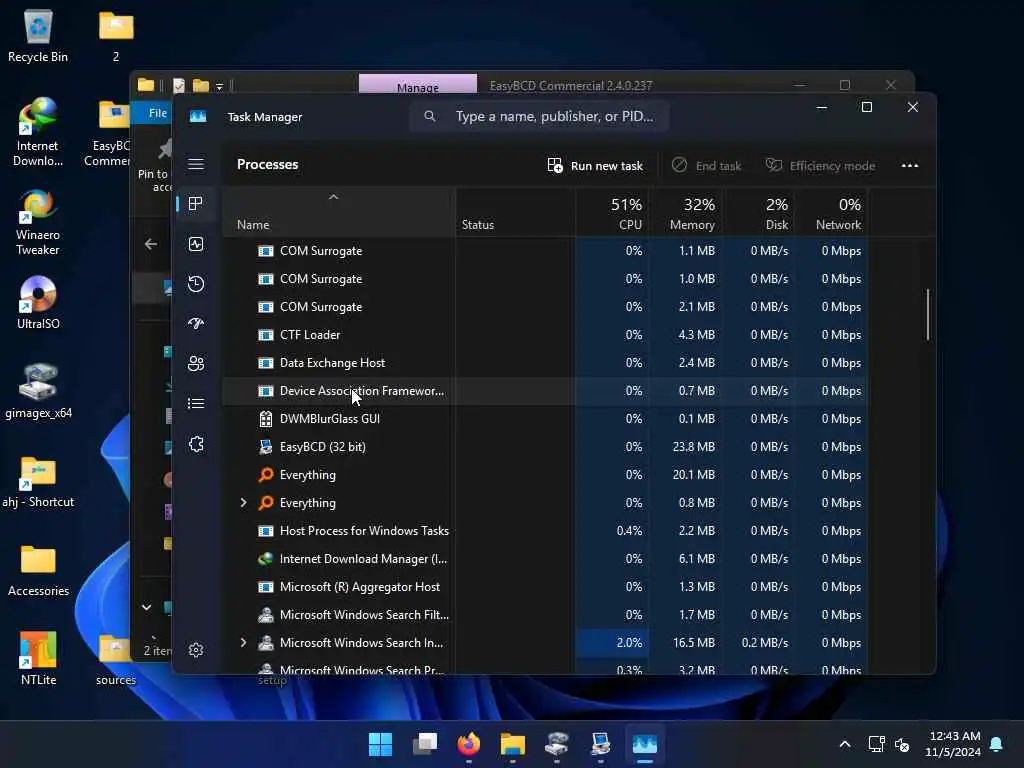This screenshot has height=768, width=1024.
Task: Expand Microsoft Windows Search Indexer process group
Action: 244,643
